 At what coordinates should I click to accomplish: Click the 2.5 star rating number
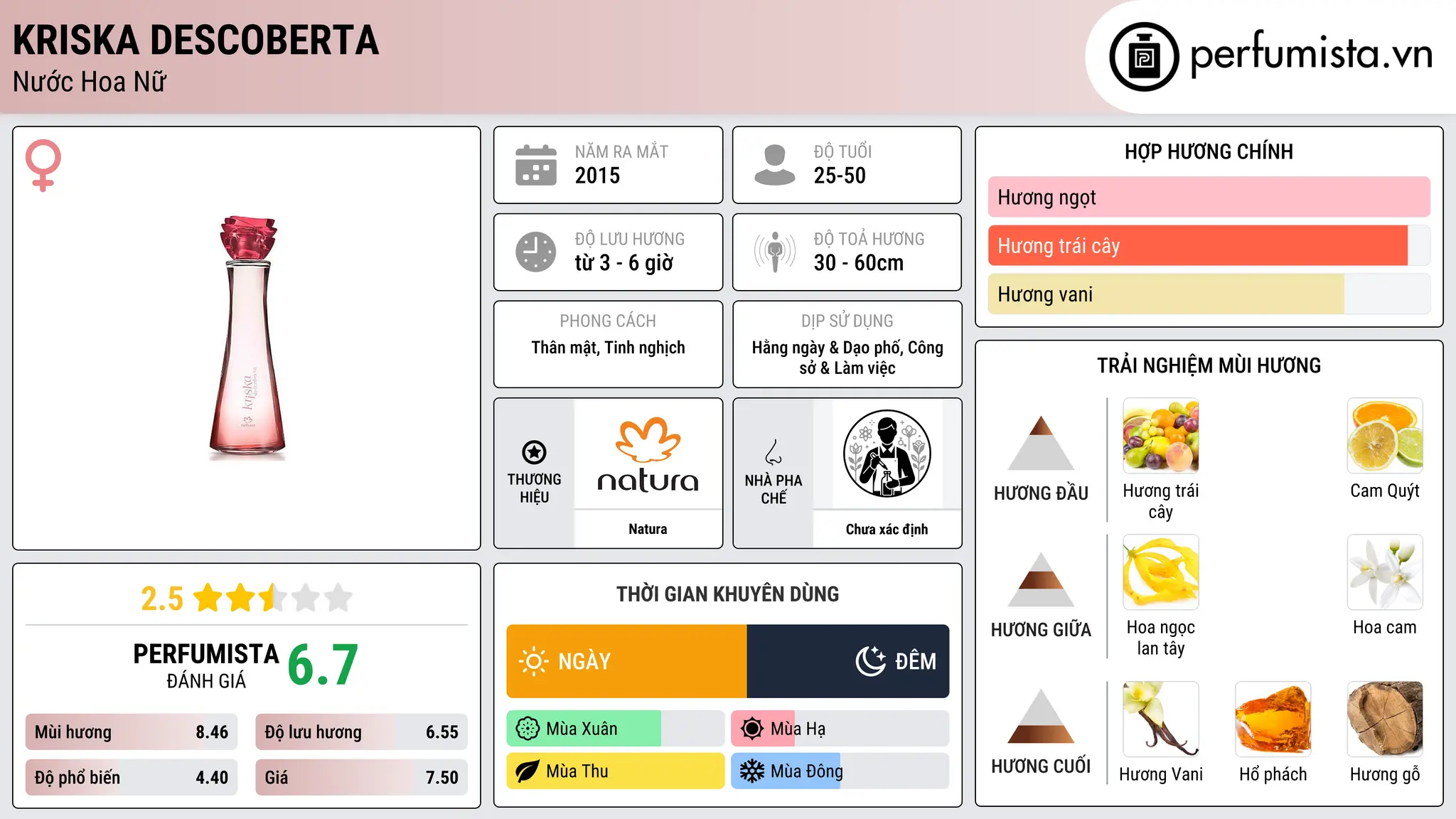(162, 599)
